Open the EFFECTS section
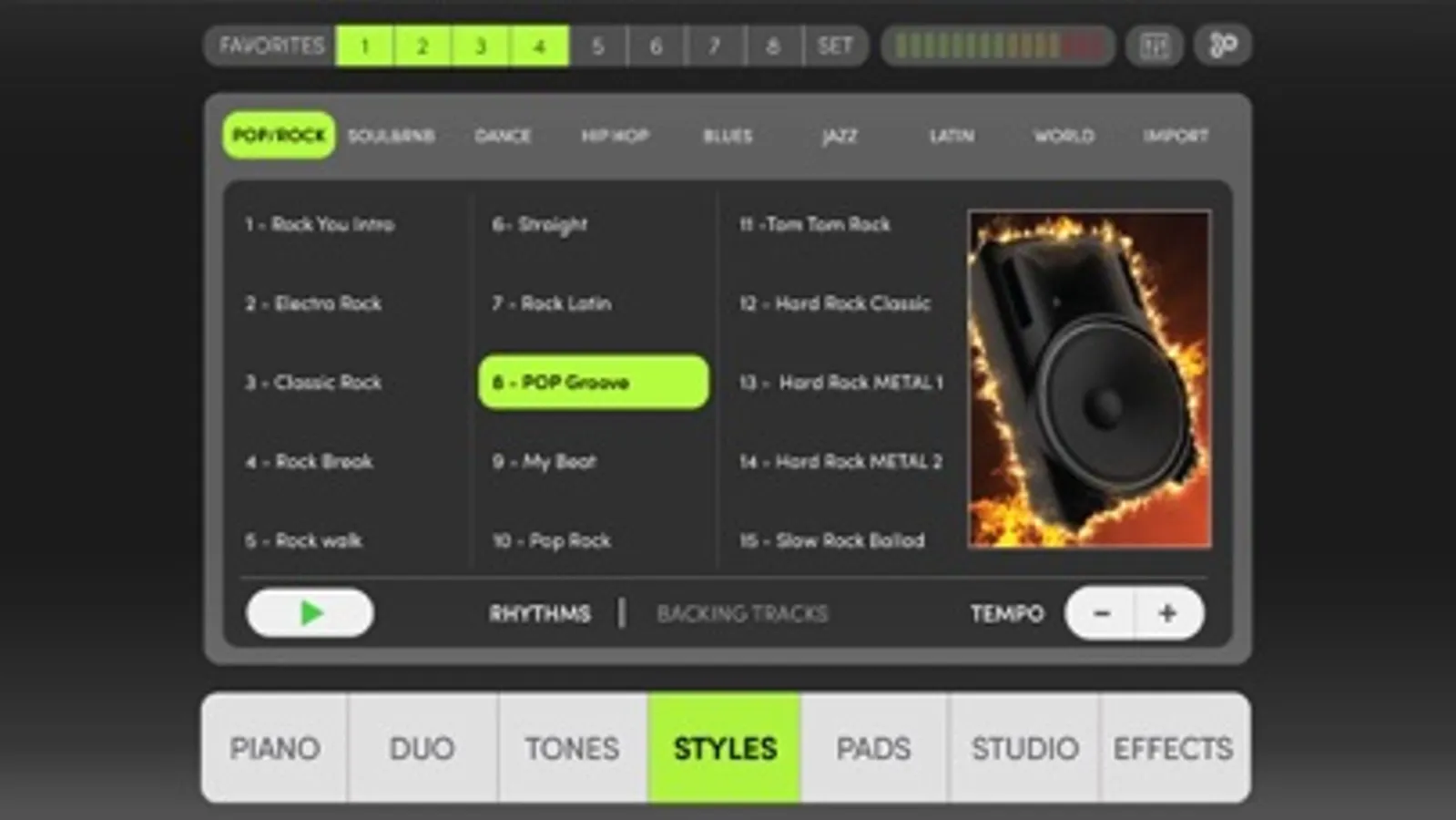Viewport: 1456px width, 820px height. click(x=1175, y=748)
